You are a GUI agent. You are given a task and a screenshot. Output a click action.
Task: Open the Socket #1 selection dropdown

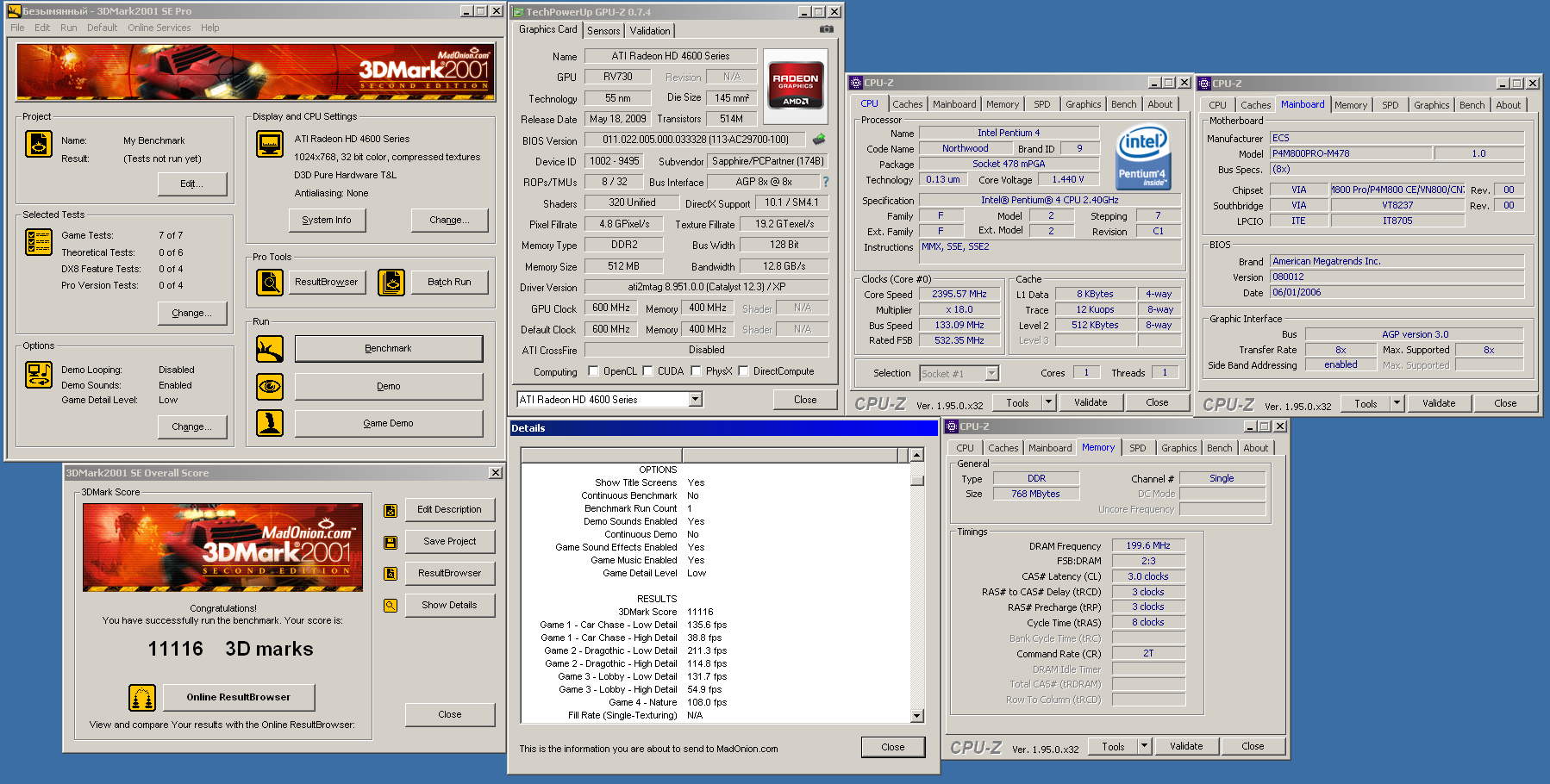coord(991,373)
